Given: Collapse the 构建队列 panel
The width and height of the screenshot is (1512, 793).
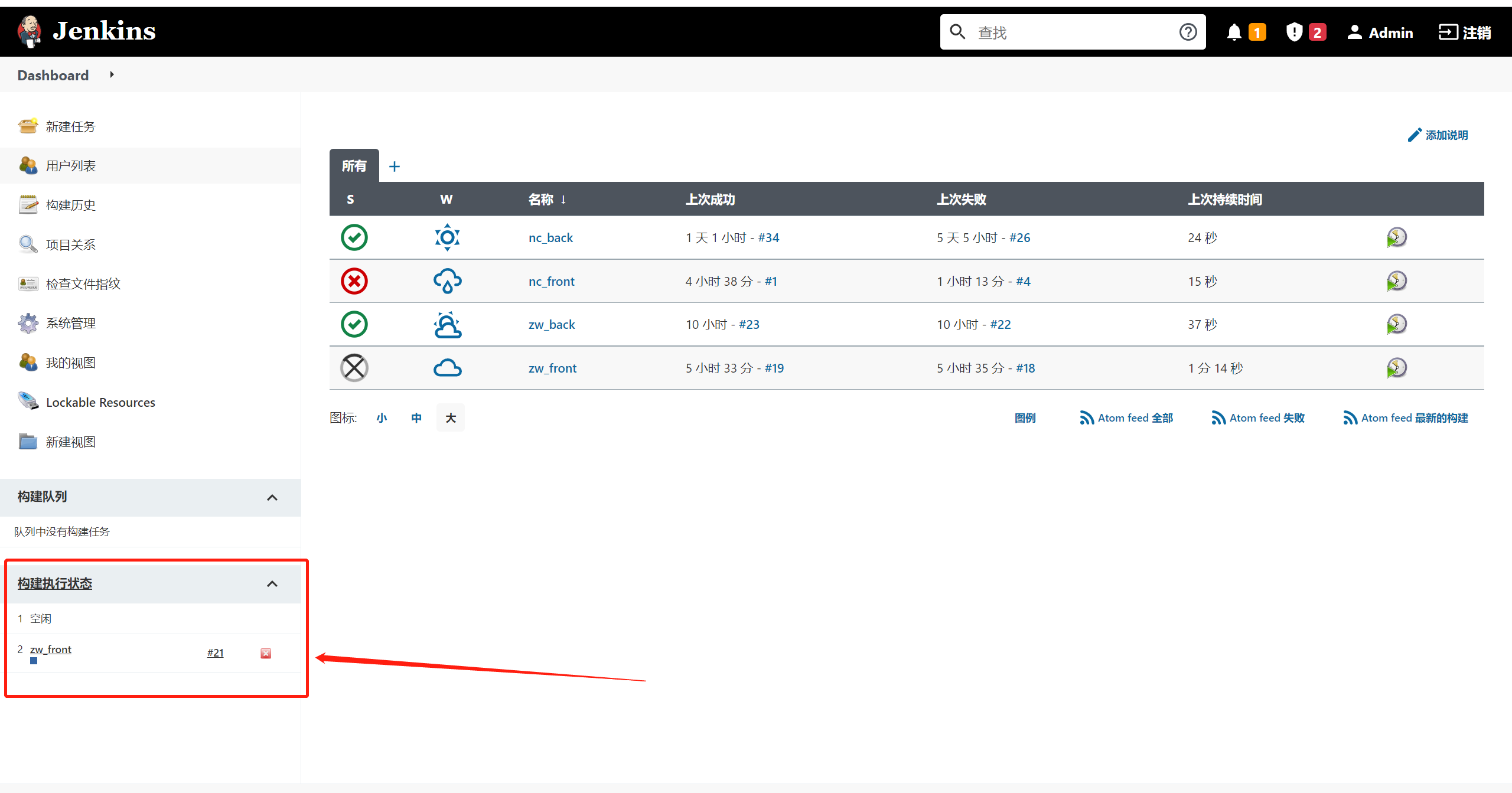Looking at the screenshot, I should 272,497.
